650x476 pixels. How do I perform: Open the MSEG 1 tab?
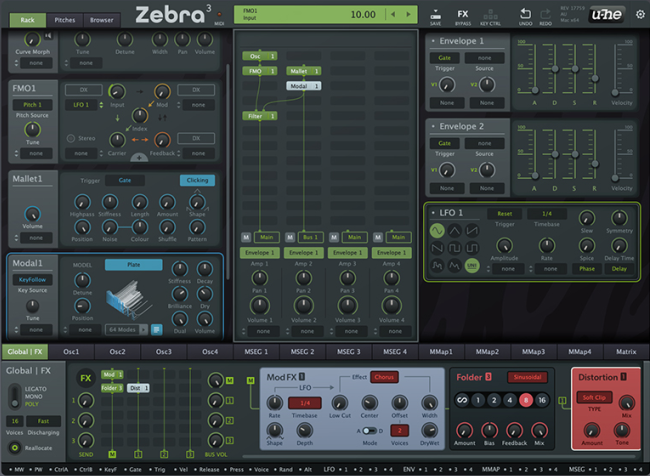click(256, 352)
